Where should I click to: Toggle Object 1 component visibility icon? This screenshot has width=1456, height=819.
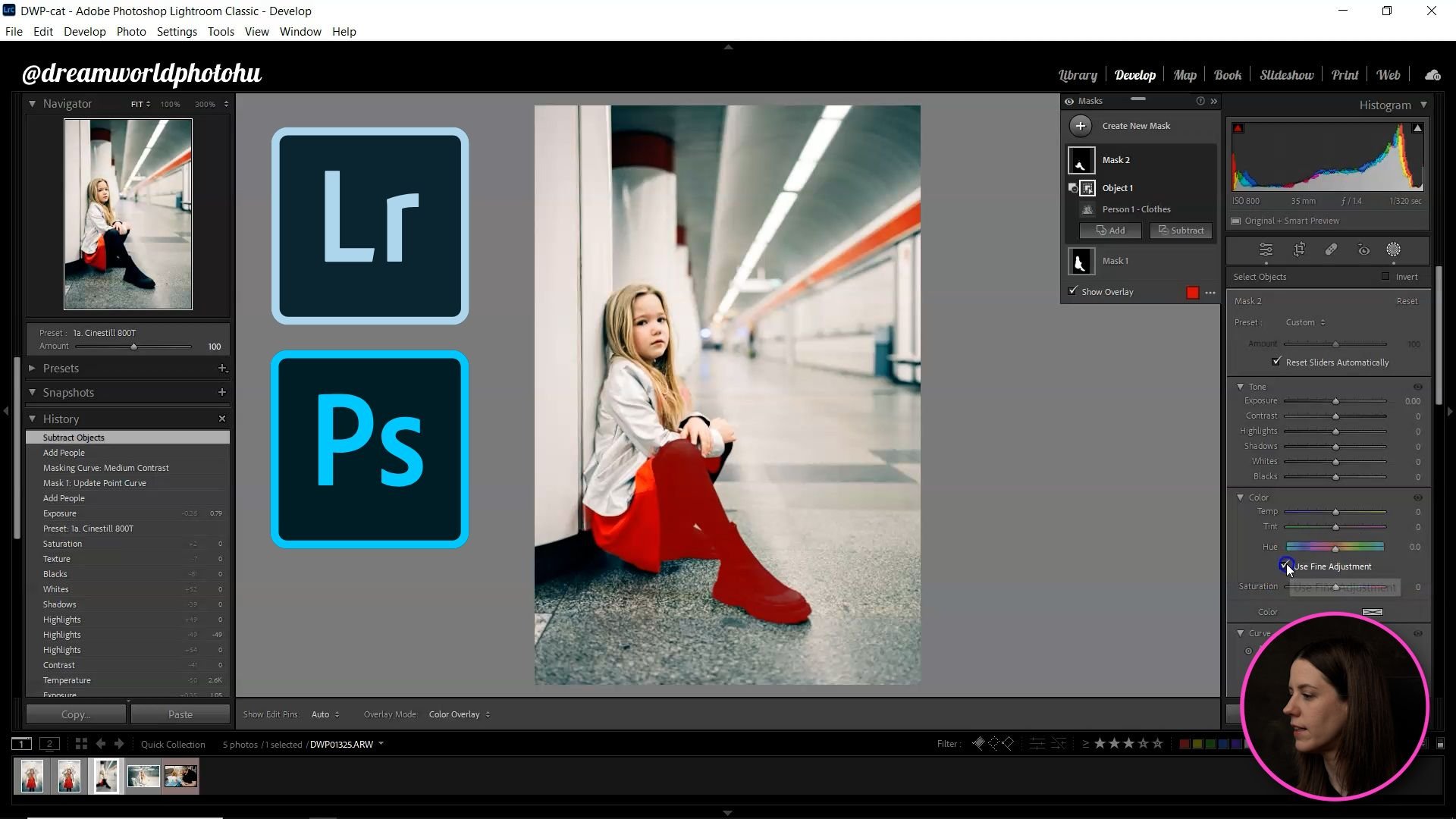click(x=1072, y=188)
